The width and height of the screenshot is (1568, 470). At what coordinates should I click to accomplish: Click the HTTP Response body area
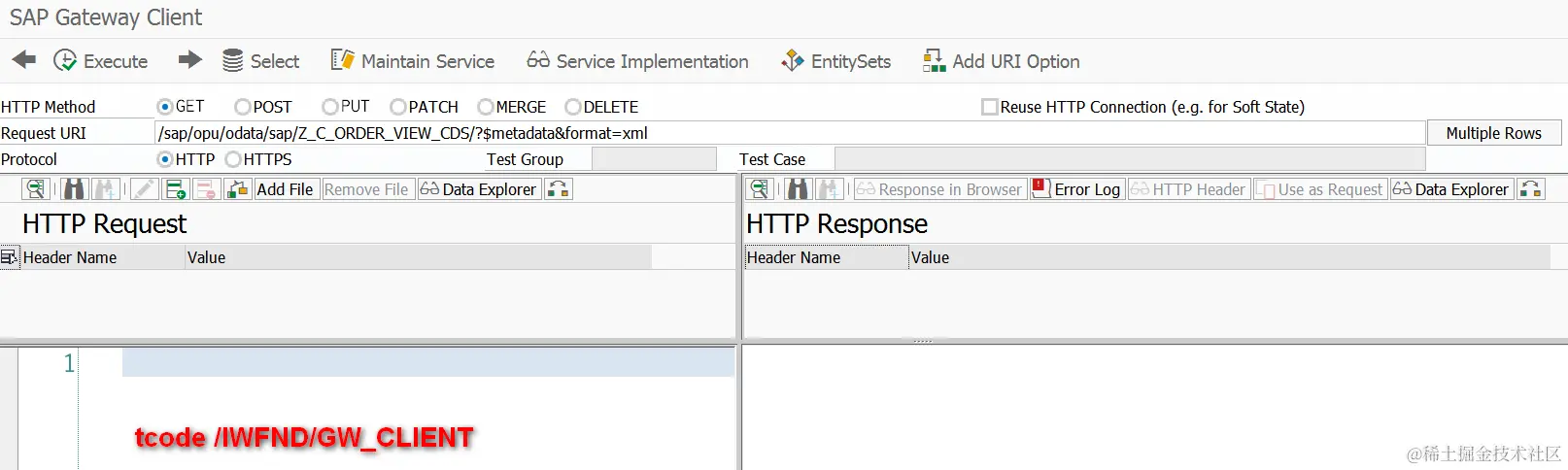click(x=1154, y=408)
